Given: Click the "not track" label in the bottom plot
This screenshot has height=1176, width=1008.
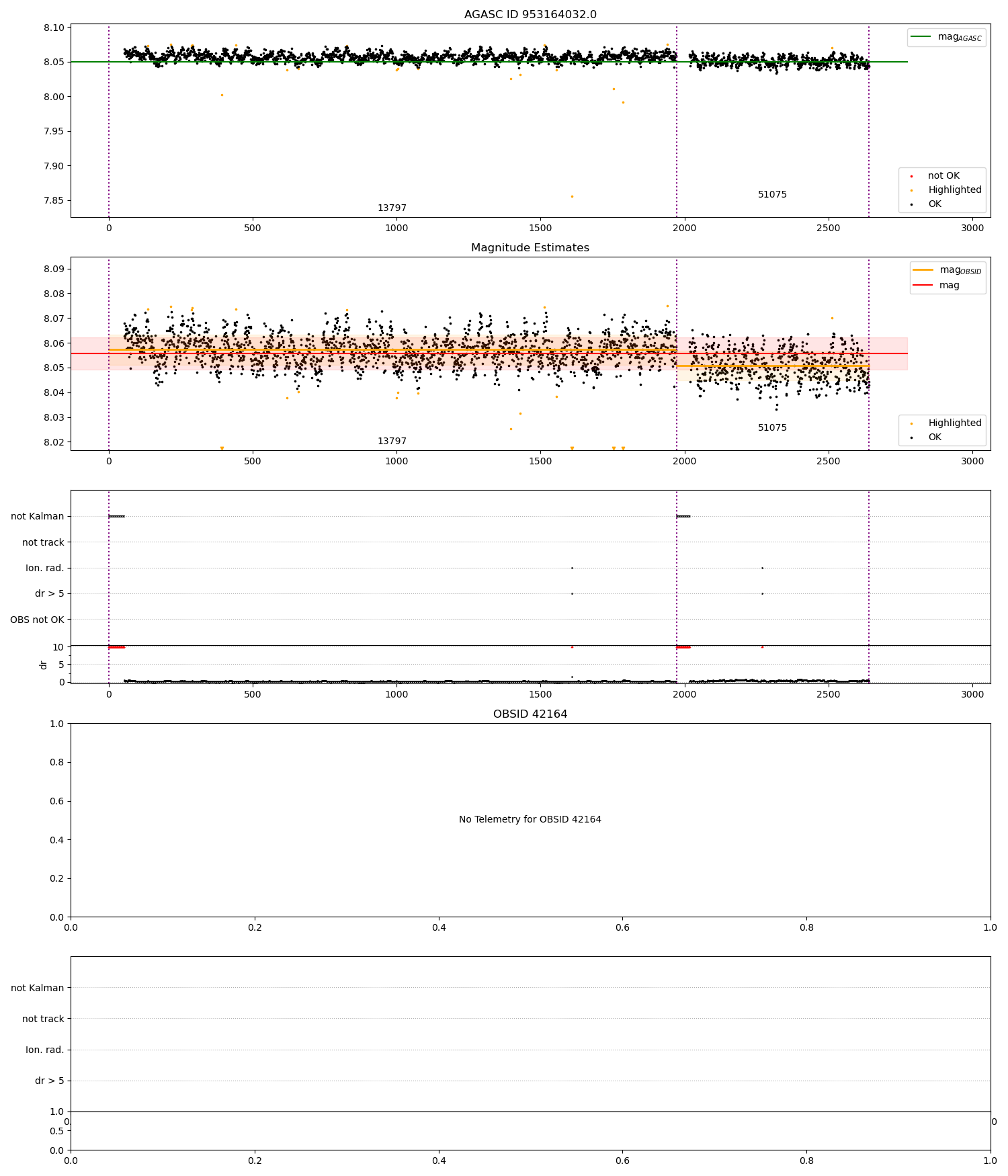Looking at the screenshot, I should (x=43, y=1019).
